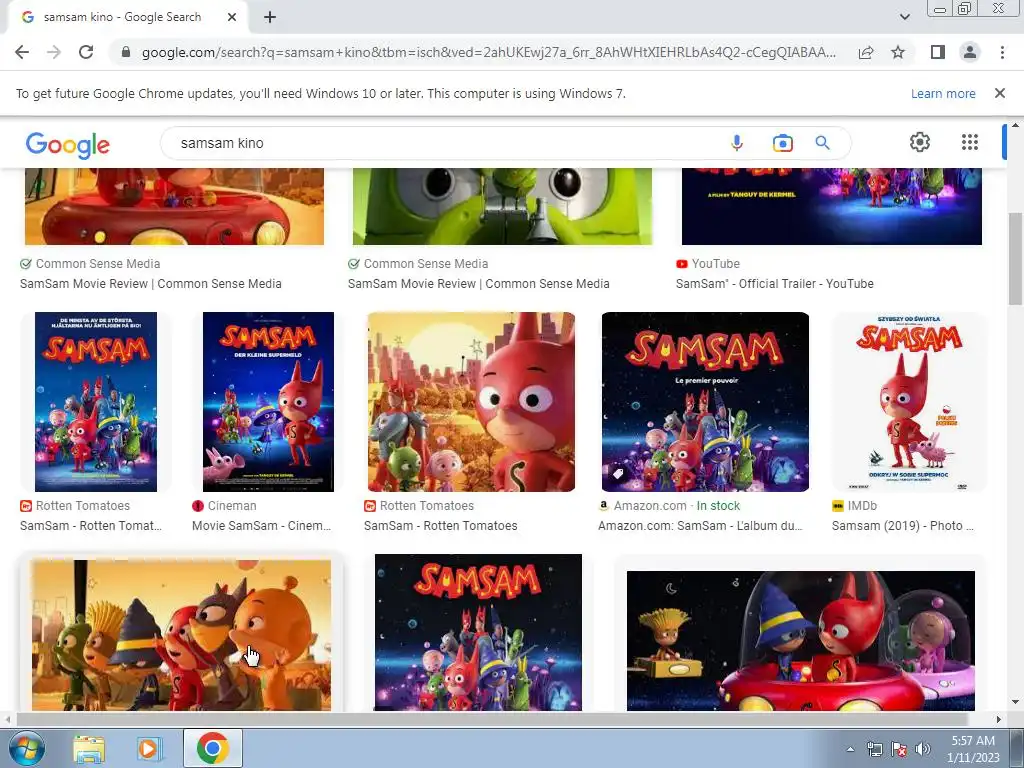Show hidden system tray icons
This screenshot has height=768, width=1024.
click(x=850, y=749)
